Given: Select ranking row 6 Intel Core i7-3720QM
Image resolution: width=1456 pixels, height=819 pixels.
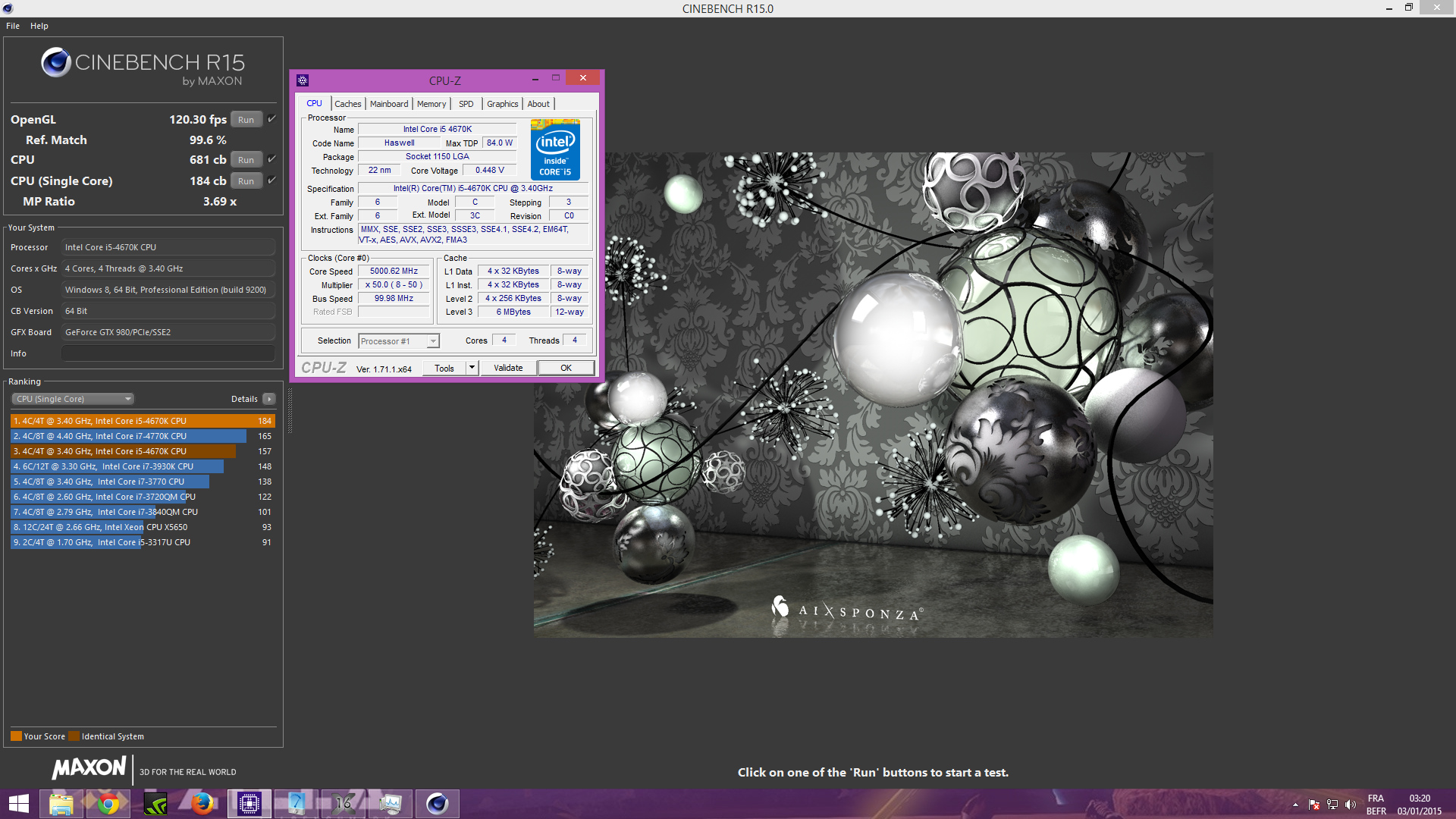Looking at the screenshot, I should click(x=143, y=497).
